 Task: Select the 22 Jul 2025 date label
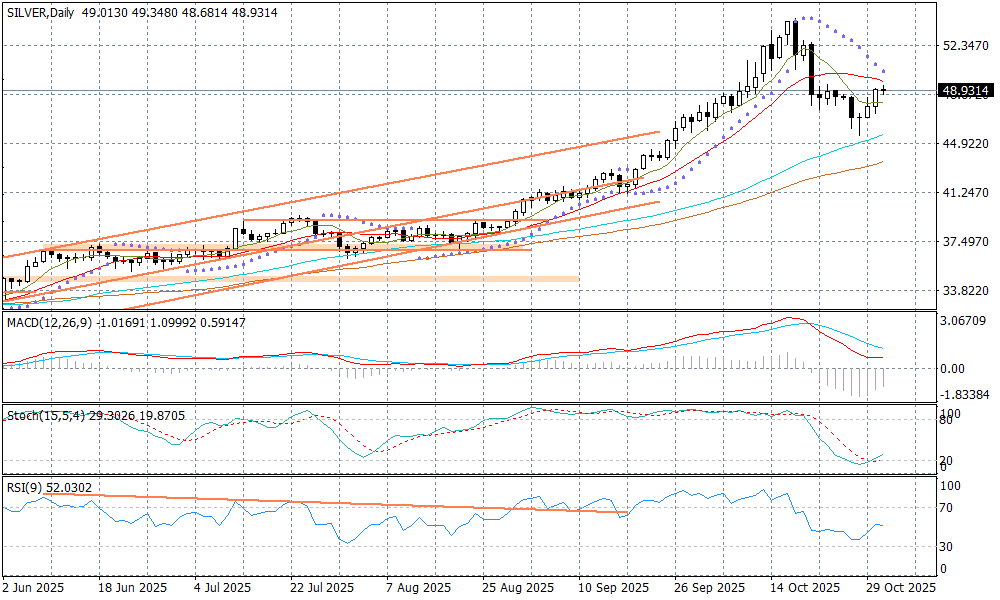coord(320,587)
